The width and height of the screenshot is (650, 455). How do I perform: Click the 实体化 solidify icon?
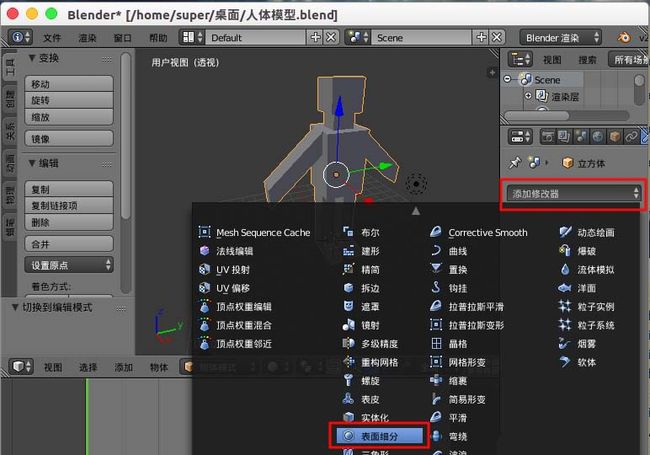pyautogui.click(x=349, y=417)
